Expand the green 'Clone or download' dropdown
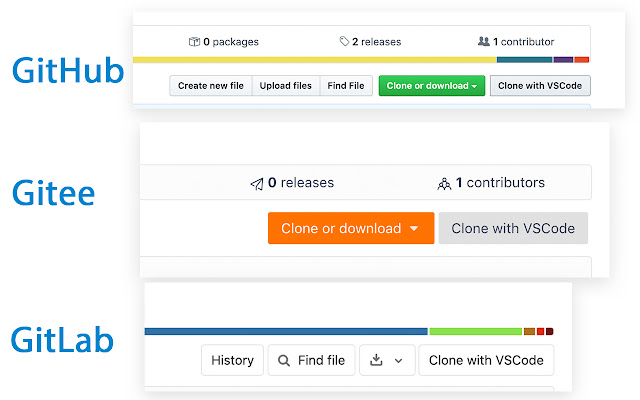This screenshot has height=400, width=640. click(x=432, y=86)
